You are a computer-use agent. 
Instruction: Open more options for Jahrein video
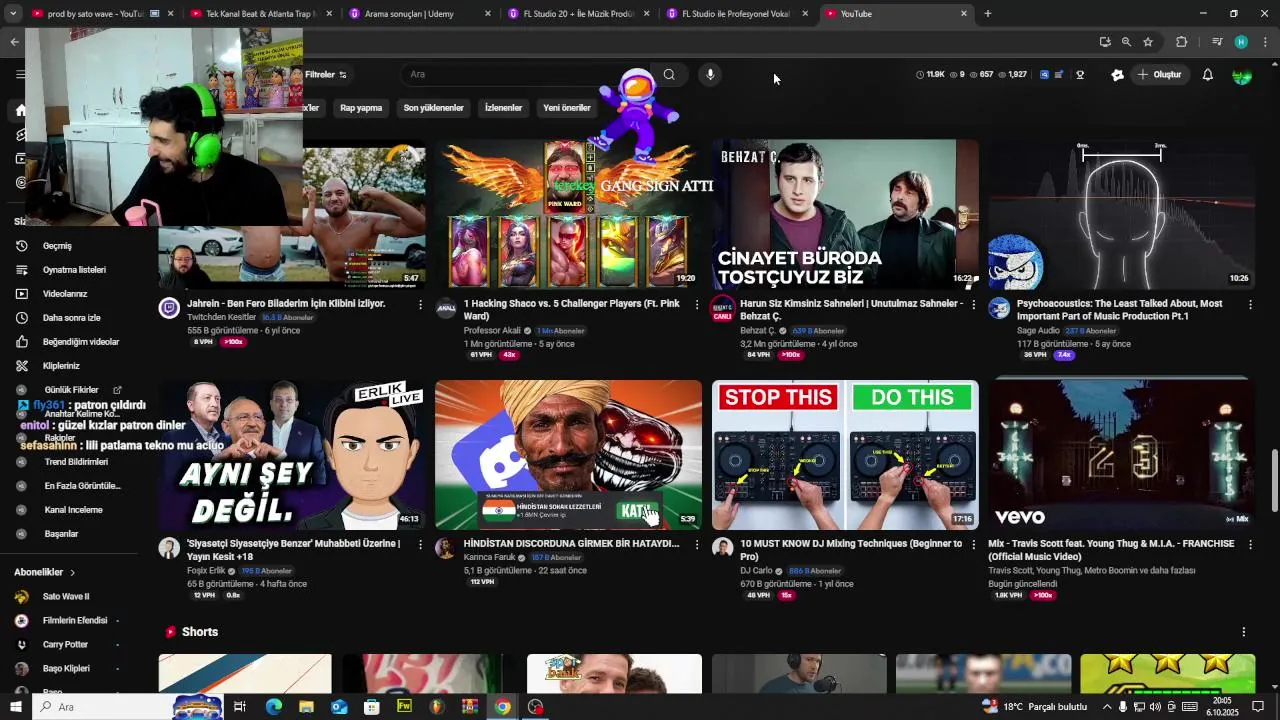[420, 304]
